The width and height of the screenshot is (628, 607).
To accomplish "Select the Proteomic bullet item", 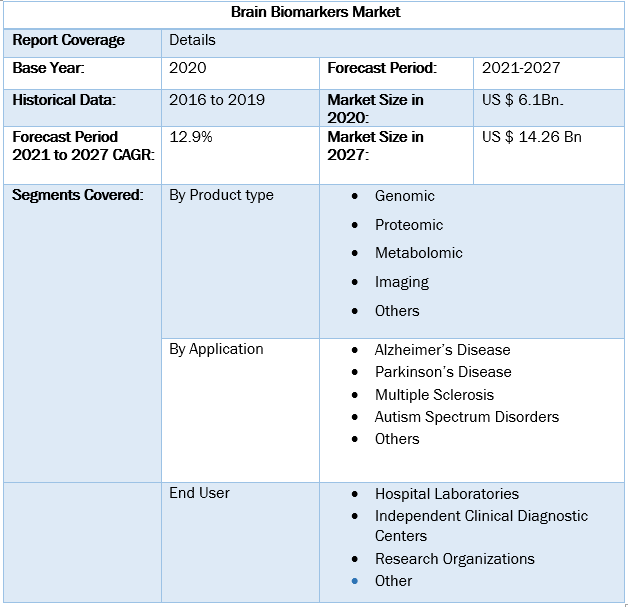I will [408, 225].
